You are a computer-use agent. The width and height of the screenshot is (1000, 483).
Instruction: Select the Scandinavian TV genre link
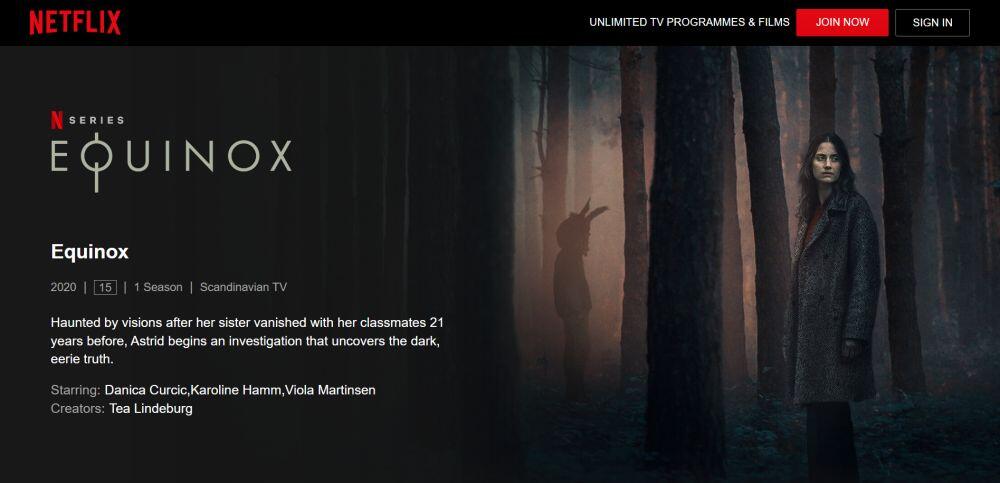pyautogui.click(x=244, y=287)
